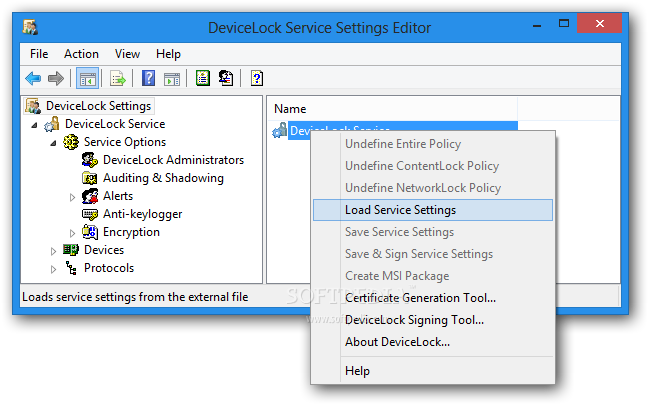This screenshot has height=405, width=649.
Task: Select Protocols tree label
Action: (109, 268)
